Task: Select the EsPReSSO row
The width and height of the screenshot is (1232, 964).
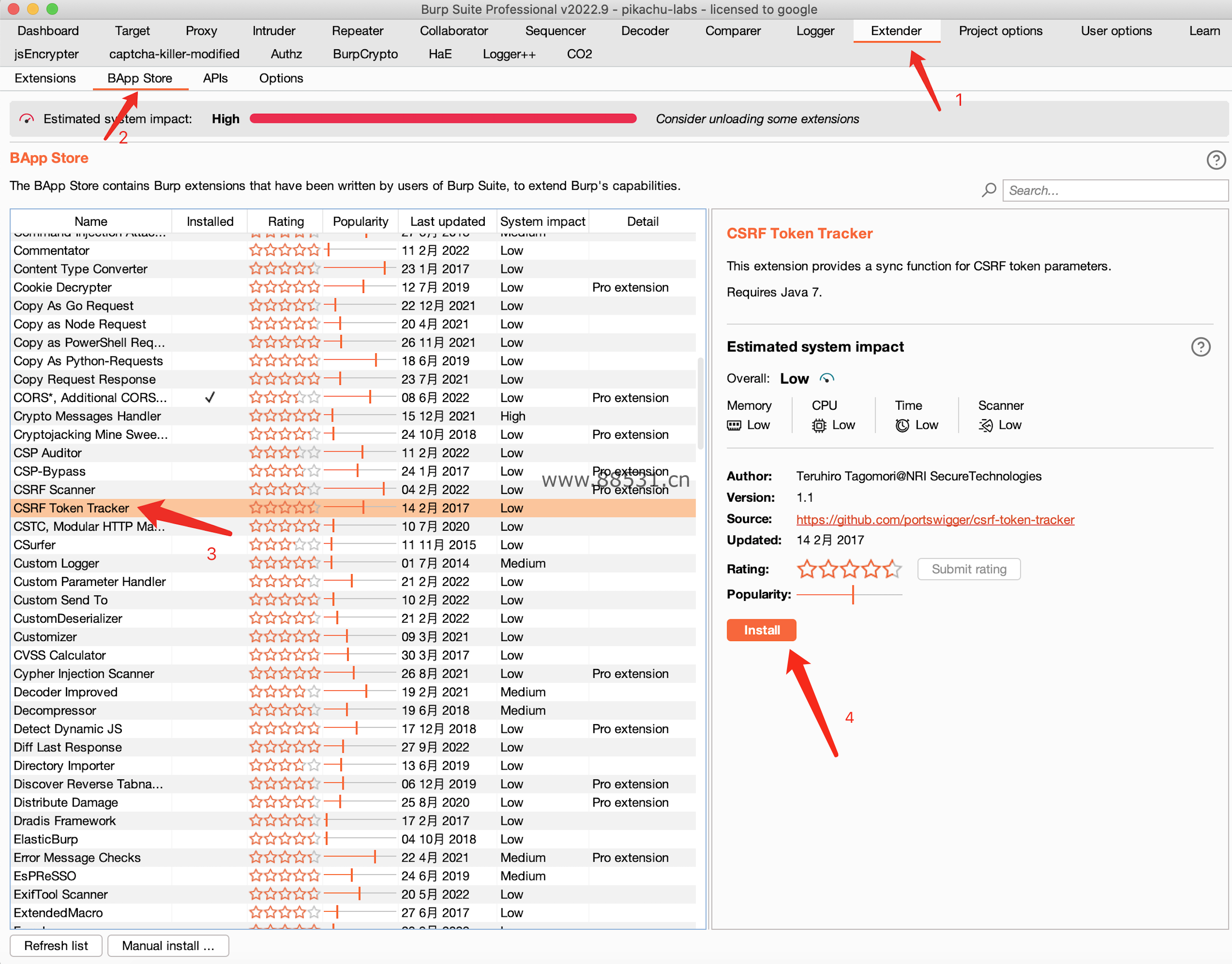Action: (x=353, y=876)
